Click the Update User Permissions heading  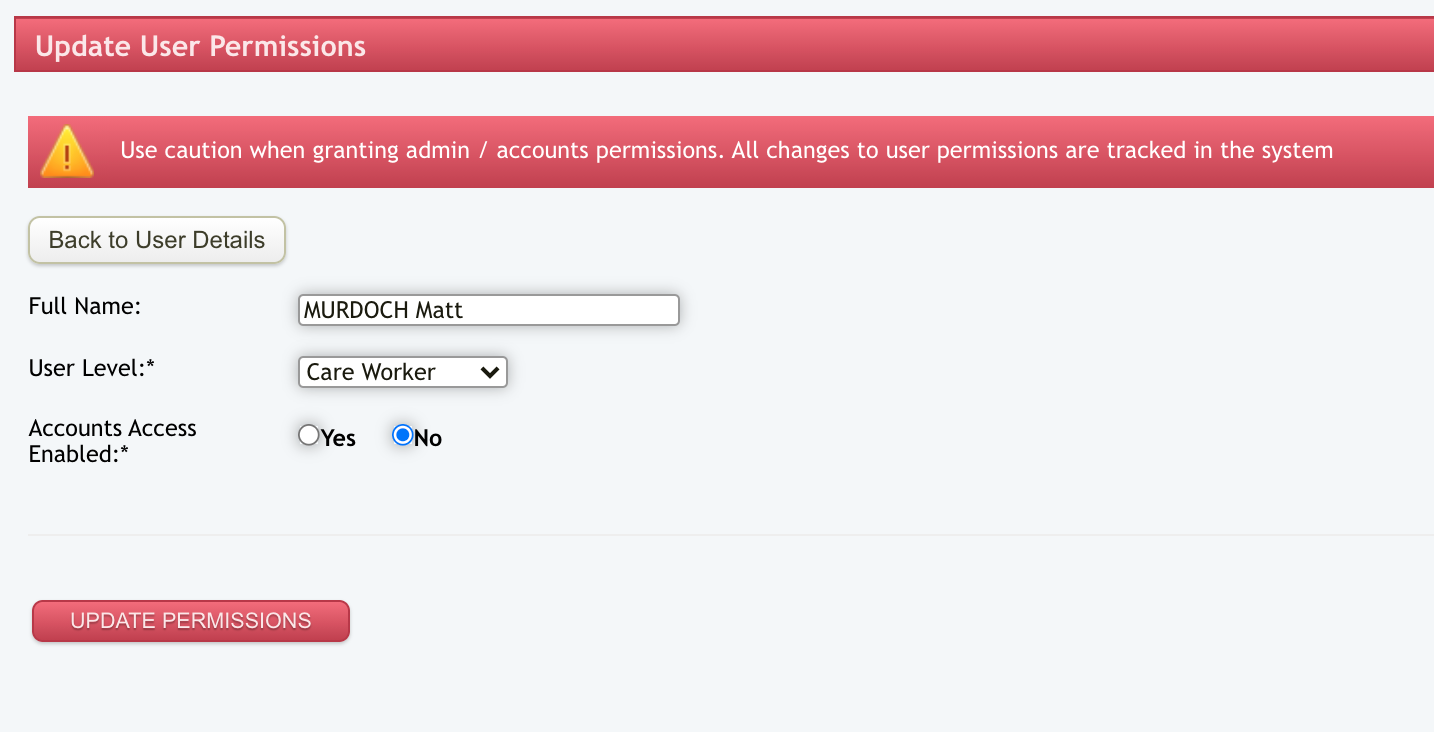pyautogui.click(x=200, y=46)
